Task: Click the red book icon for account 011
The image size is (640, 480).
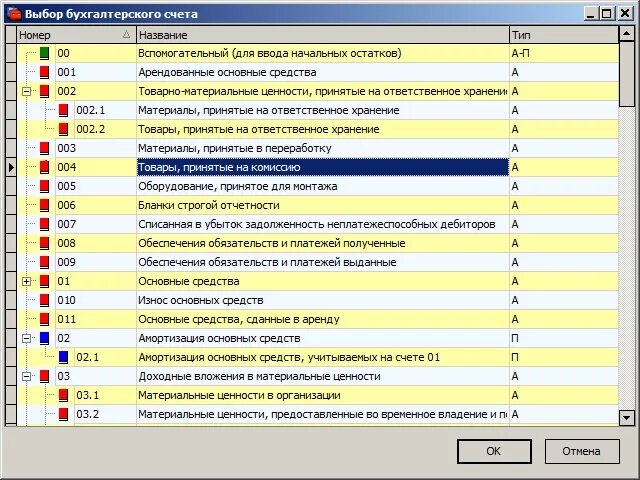Action: 44,319
